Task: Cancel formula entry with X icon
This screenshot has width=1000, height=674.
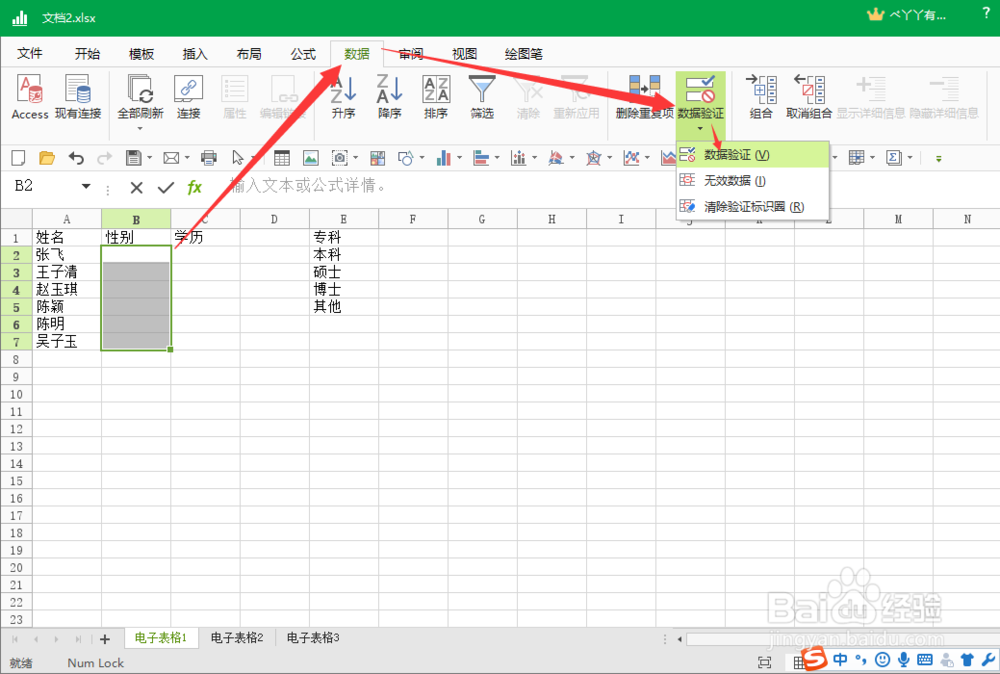Action: (x=136, y=187)
